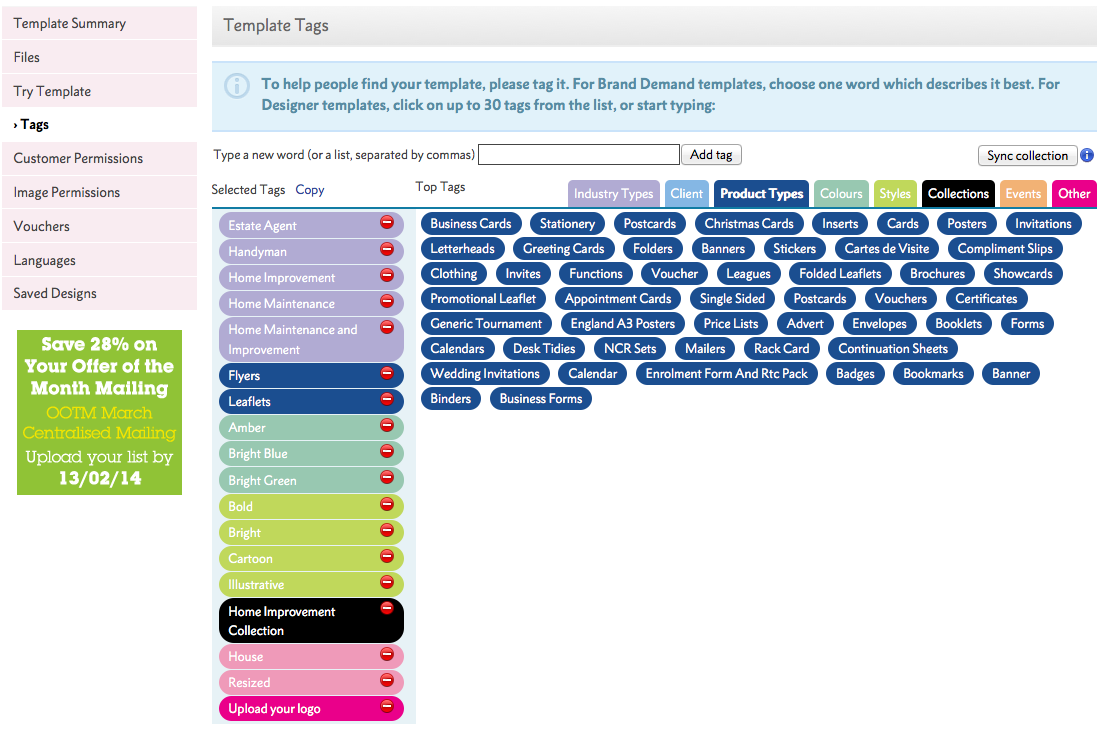
Task: Remove the Estate Agent tag
Action: click(x=387, y=222)
